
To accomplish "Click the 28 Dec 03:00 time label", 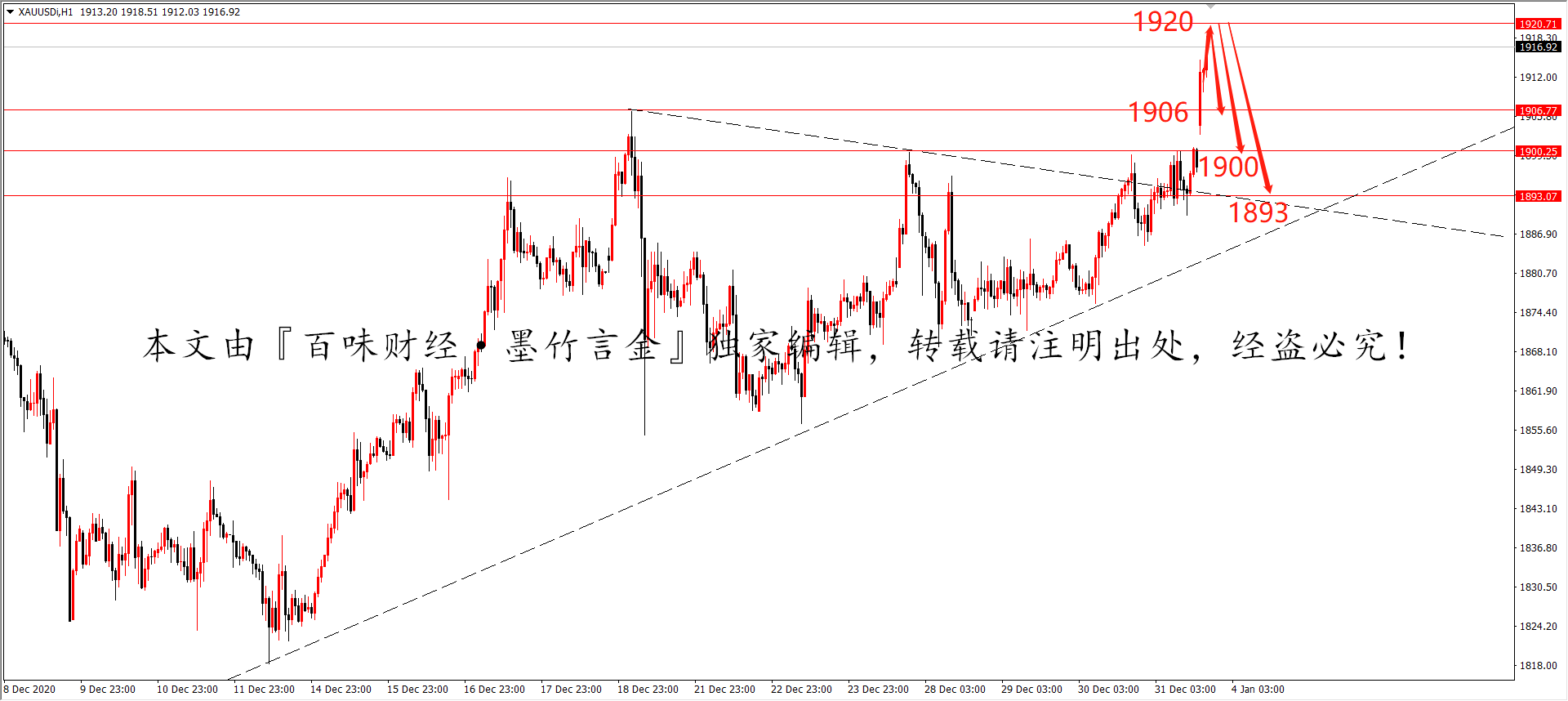I will point(955,690).
